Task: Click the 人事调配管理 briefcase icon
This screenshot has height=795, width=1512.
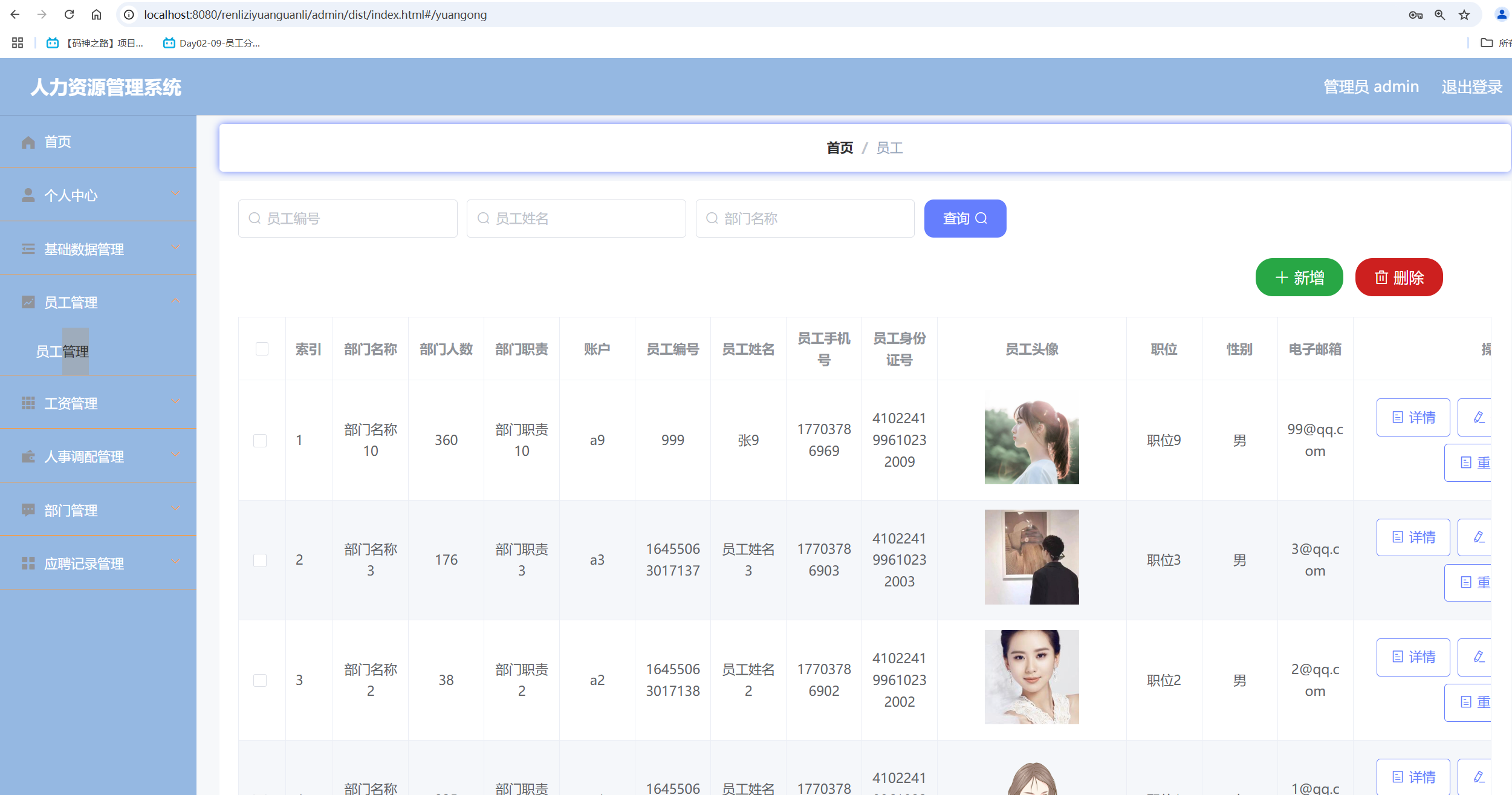Action: click(x=28, y=456)
